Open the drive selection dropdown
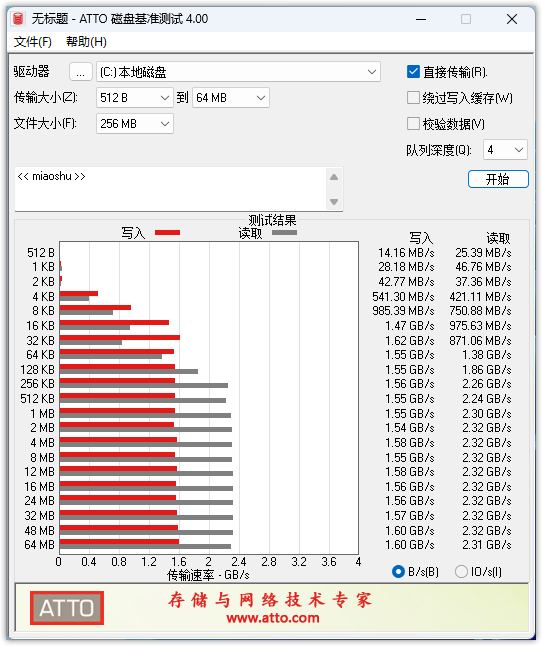 (x=238, y=72)
